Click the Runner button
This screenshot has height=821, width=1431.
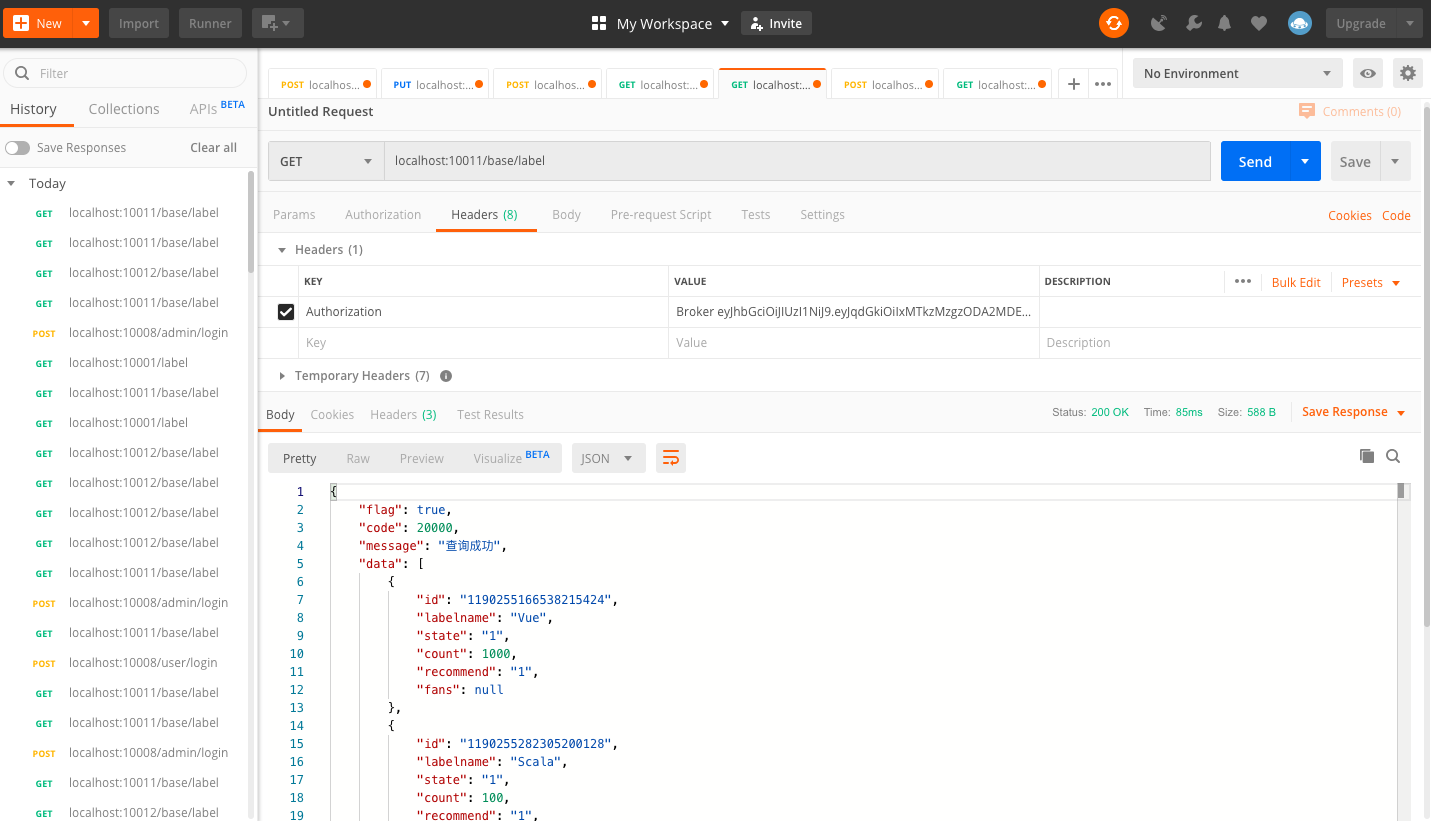(210, 23)
